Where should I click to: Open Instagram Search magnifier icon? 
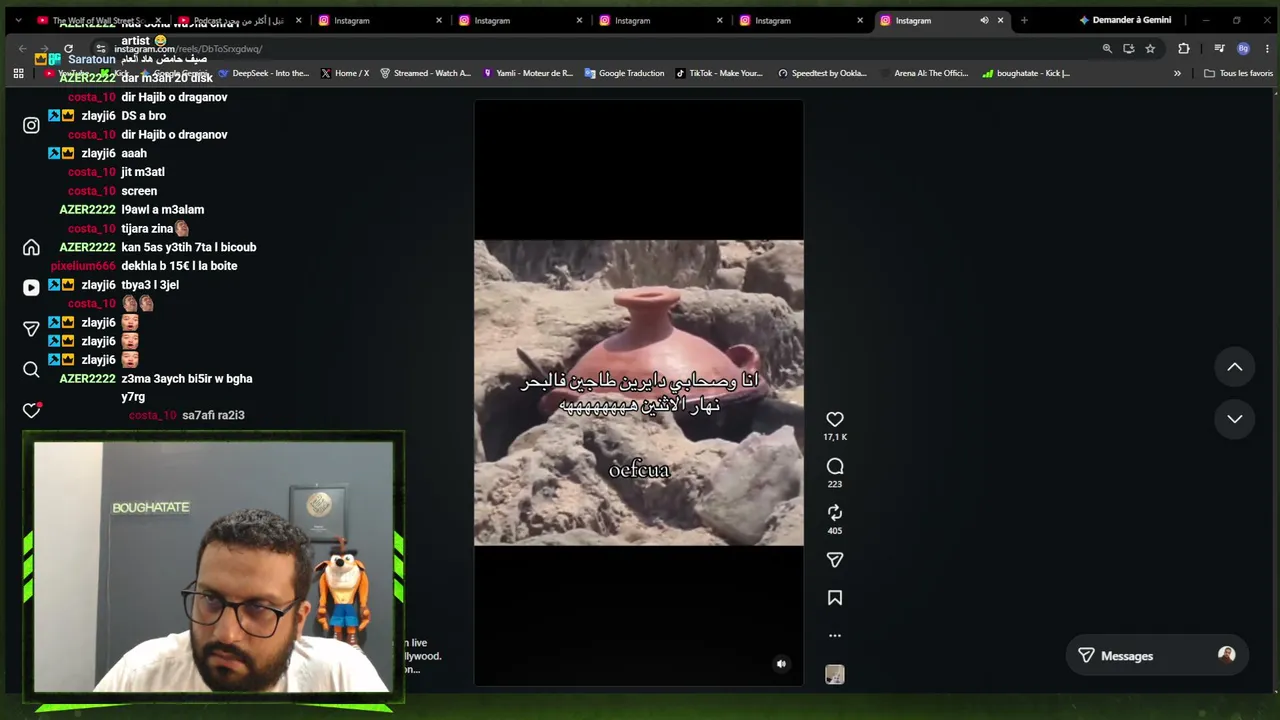31,370
